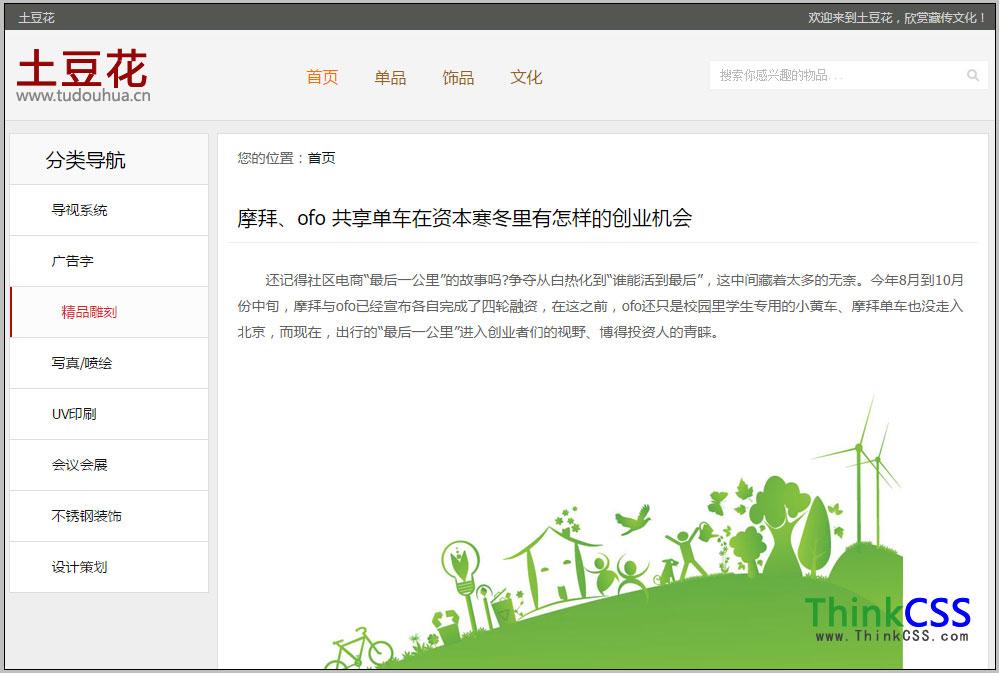Image resolution: width=999 pixels, height=673 pixels.
Task: Click the 设计策划 sidebar link
Action: click(109, 567)
